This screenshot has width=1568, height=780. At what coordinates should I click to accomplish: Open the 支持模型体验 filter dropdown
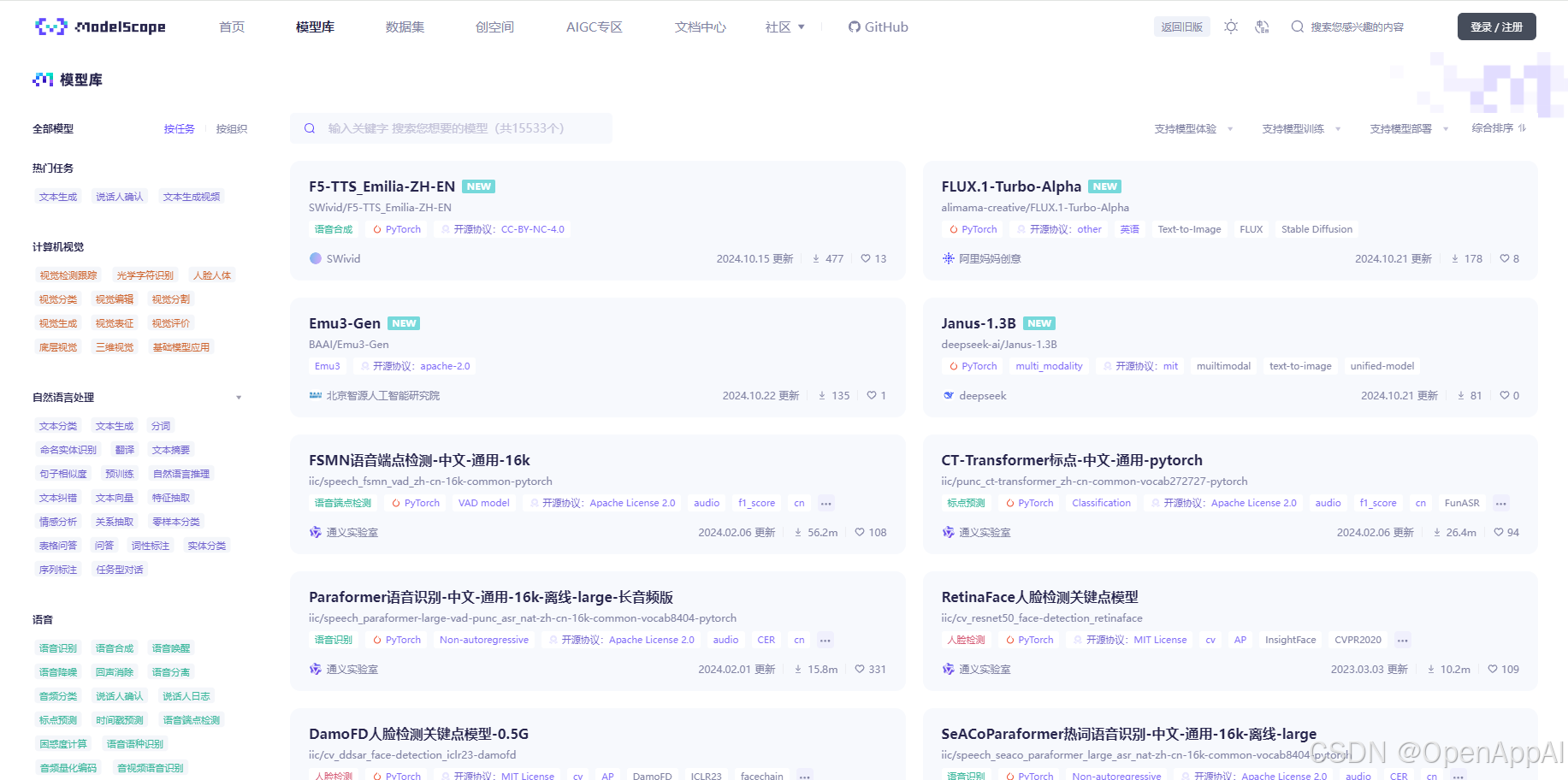1193,129
